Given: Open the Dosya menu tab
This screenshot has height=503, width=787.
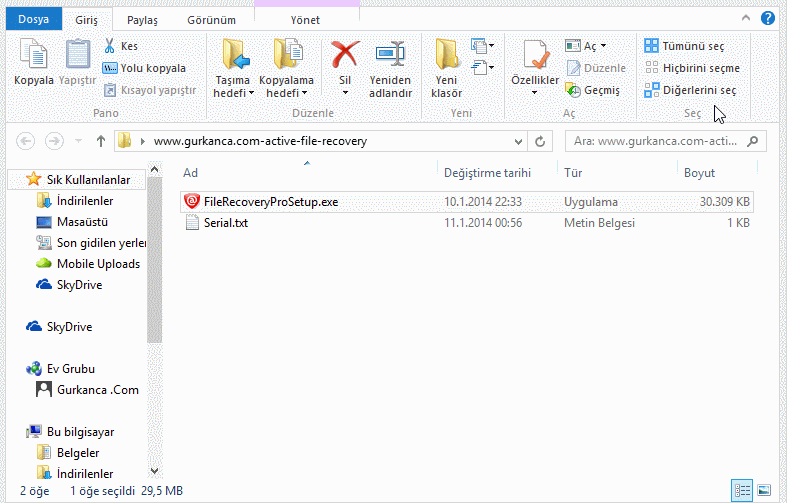Looking at the screenshot, I should tap(34, 19).
